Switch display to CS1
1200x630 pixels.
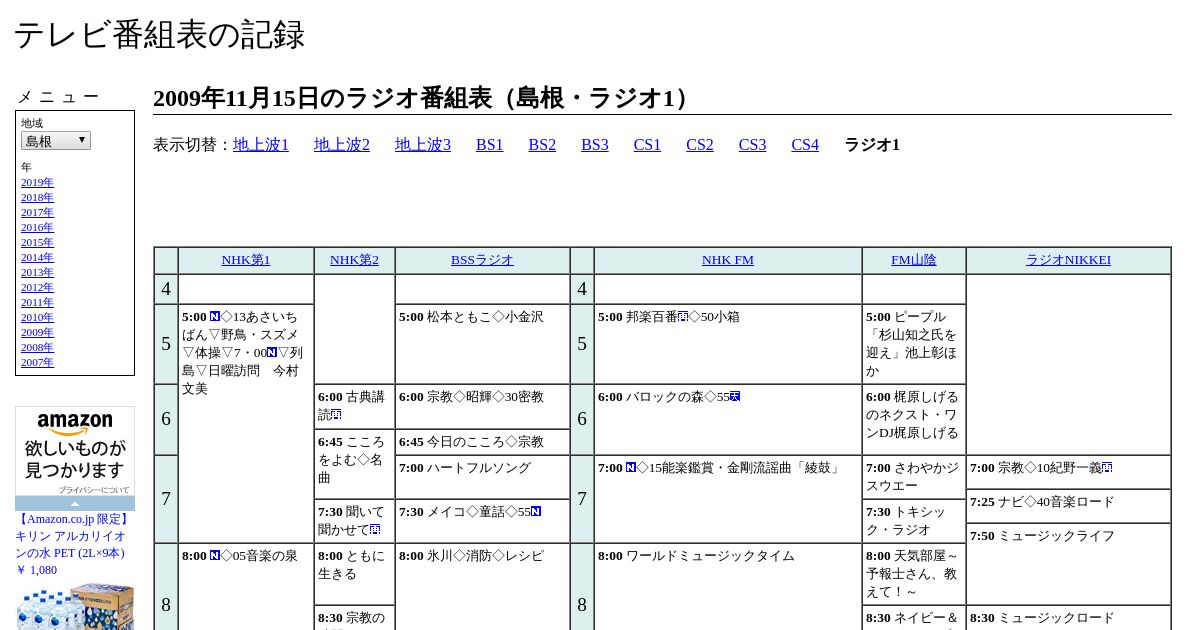[647, 145]
